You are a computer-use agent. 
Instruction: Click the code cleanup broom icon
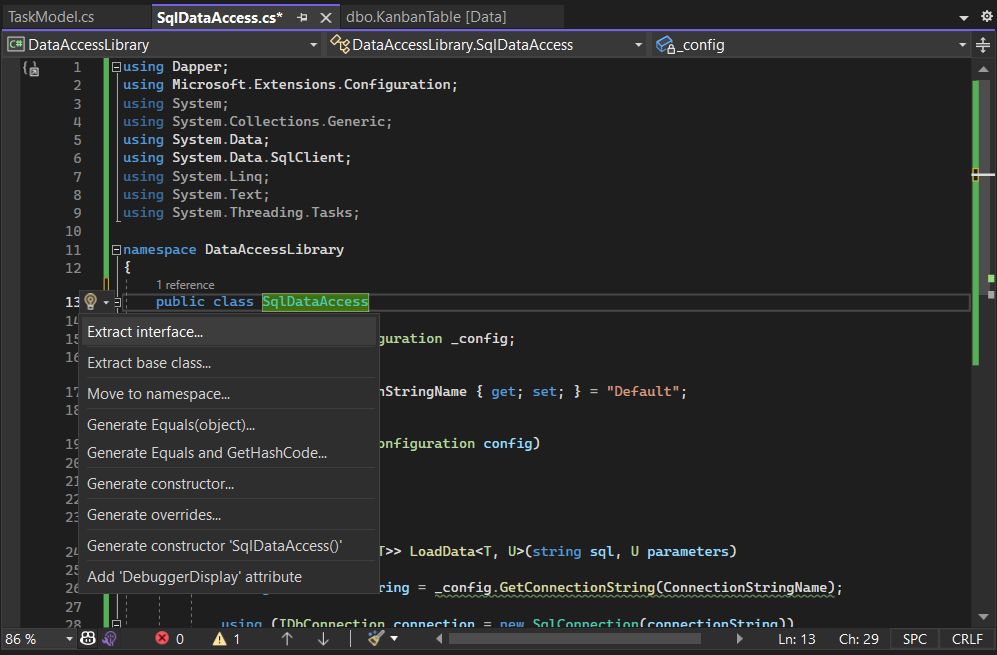pyautogui.click(x=376, y=638)
